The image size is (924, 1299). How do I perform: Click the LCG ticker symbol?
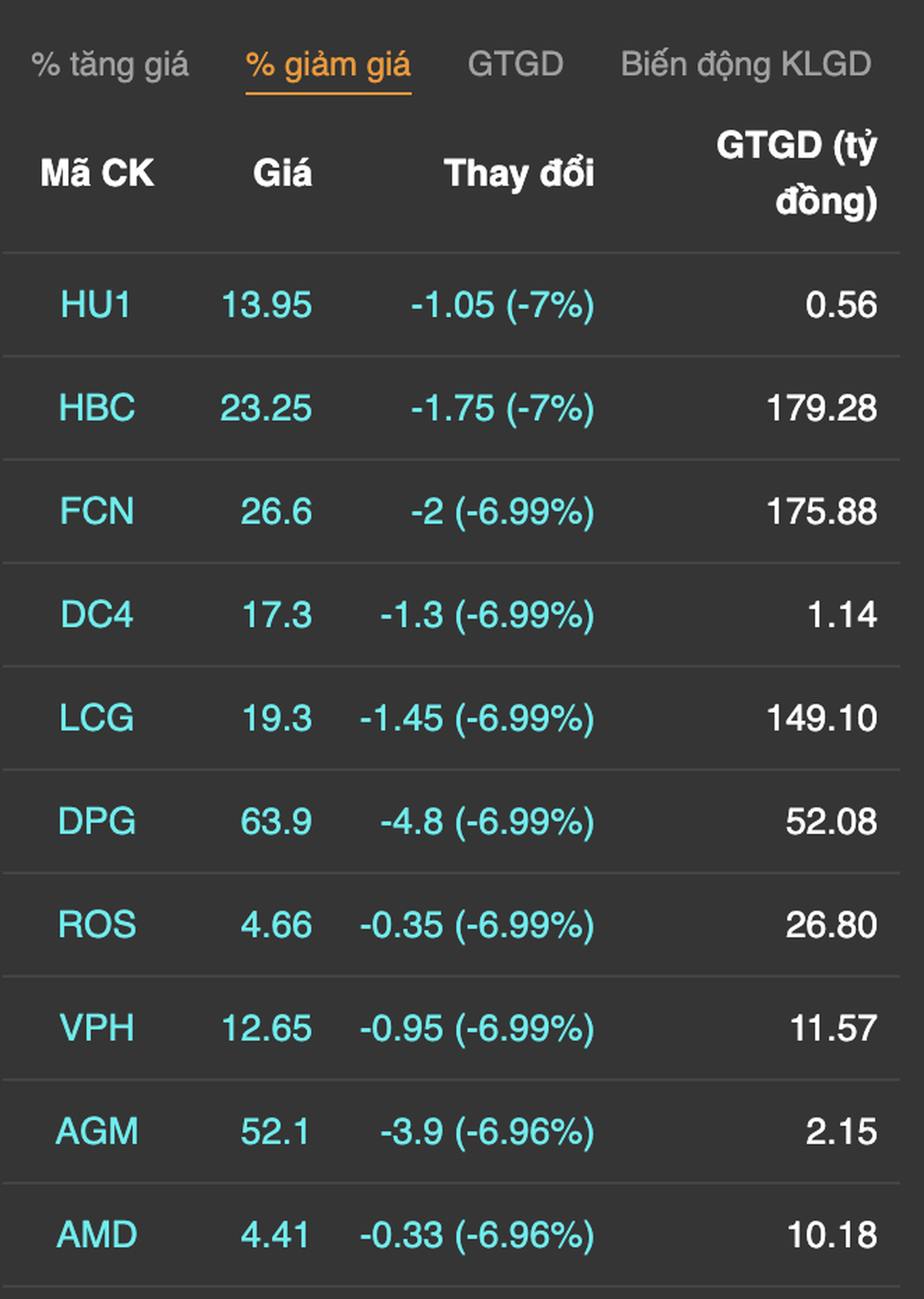coord(97,718)
